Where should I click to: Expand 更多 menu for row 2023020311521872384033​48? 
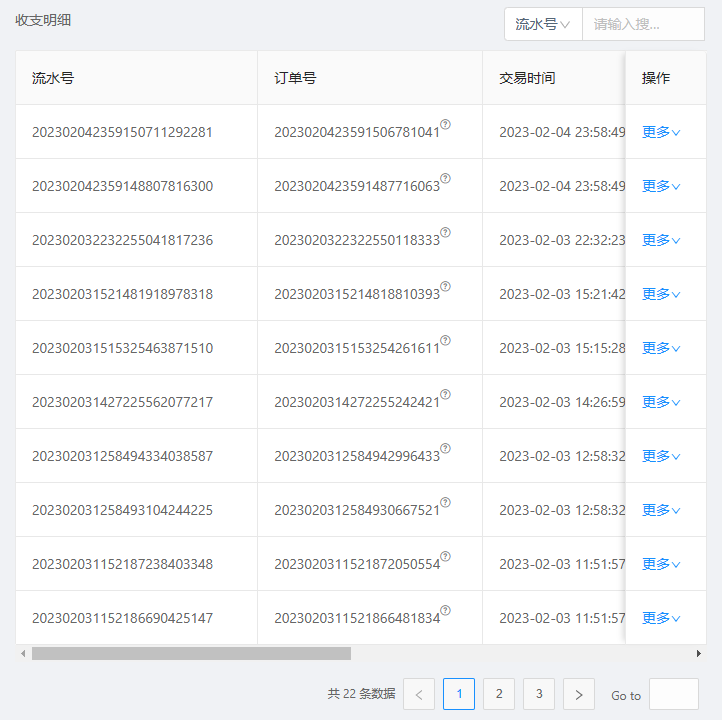[661, 564]
